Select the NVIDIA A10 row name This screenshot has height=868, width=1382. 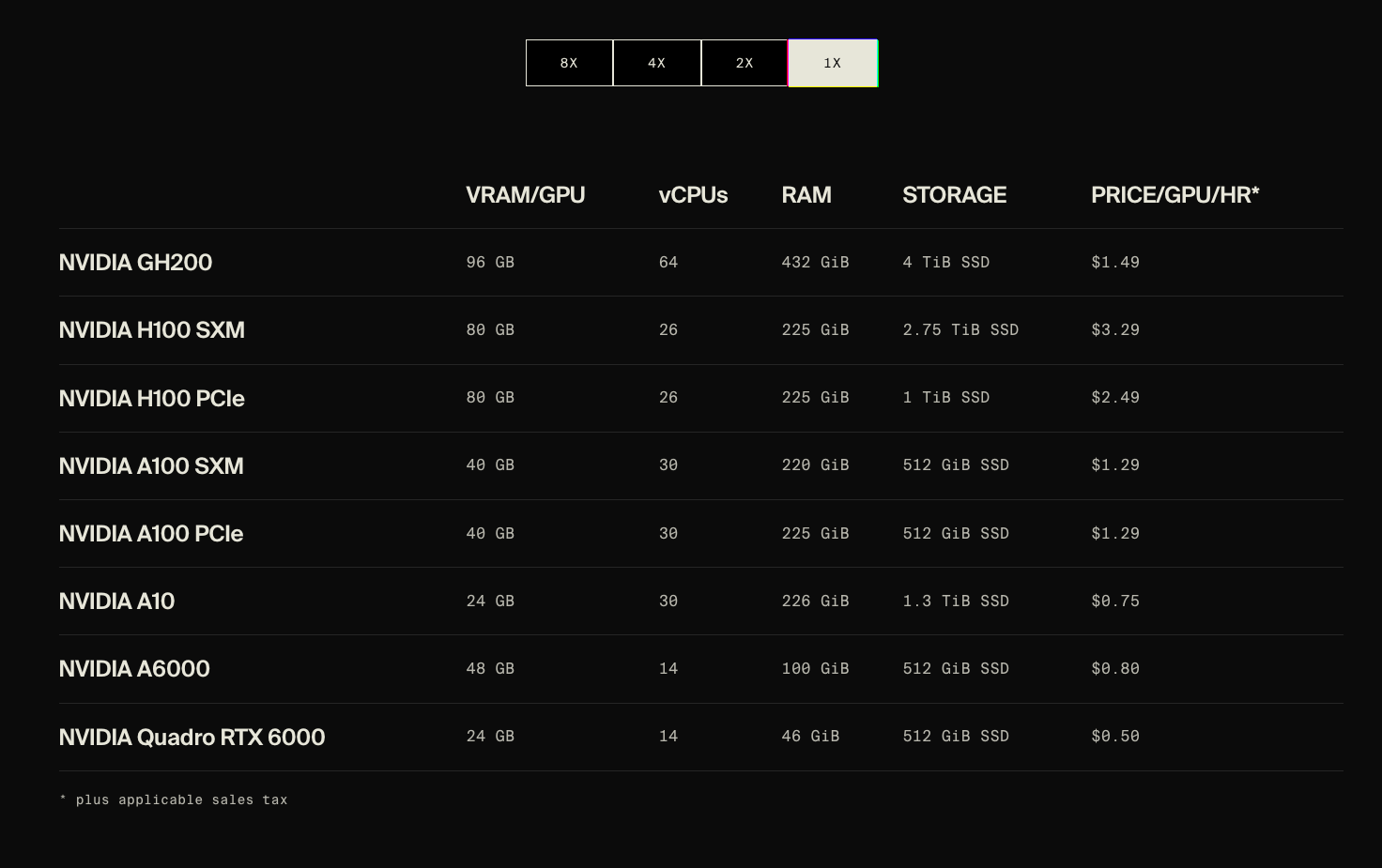click(x=116, y=602)
